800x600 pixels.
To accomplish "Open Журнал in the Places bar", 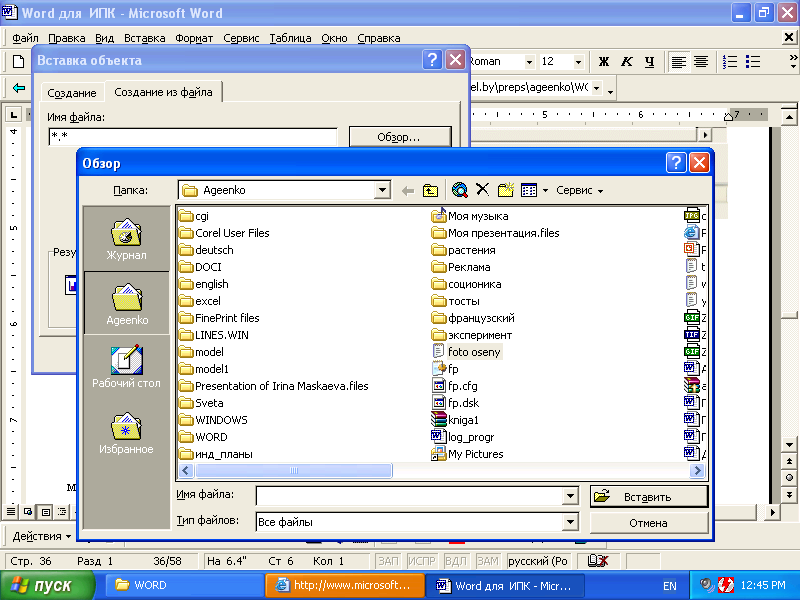I will pyautogui.click(x=127, y=239).
